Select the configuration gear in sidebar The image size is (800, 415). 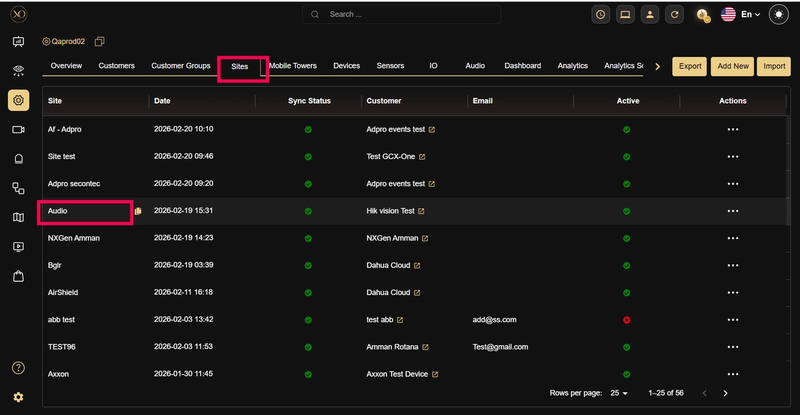[x=18, y=100]
